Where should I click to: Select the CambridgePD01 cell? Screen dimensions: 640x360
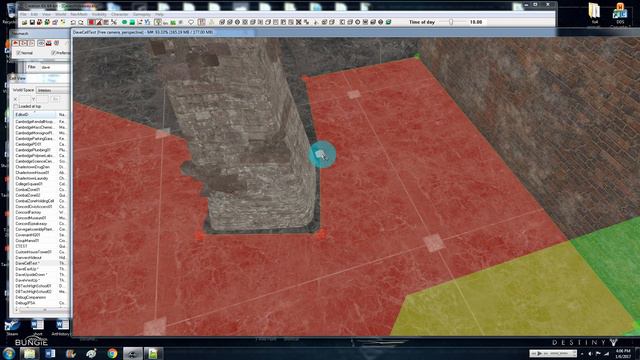point(28,144)
